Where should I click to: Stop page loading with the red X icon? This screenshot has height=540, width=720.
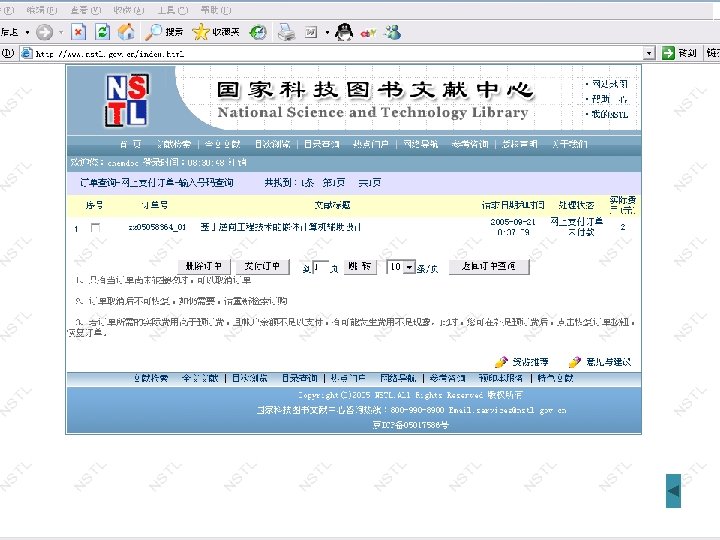tap(79, 32)
